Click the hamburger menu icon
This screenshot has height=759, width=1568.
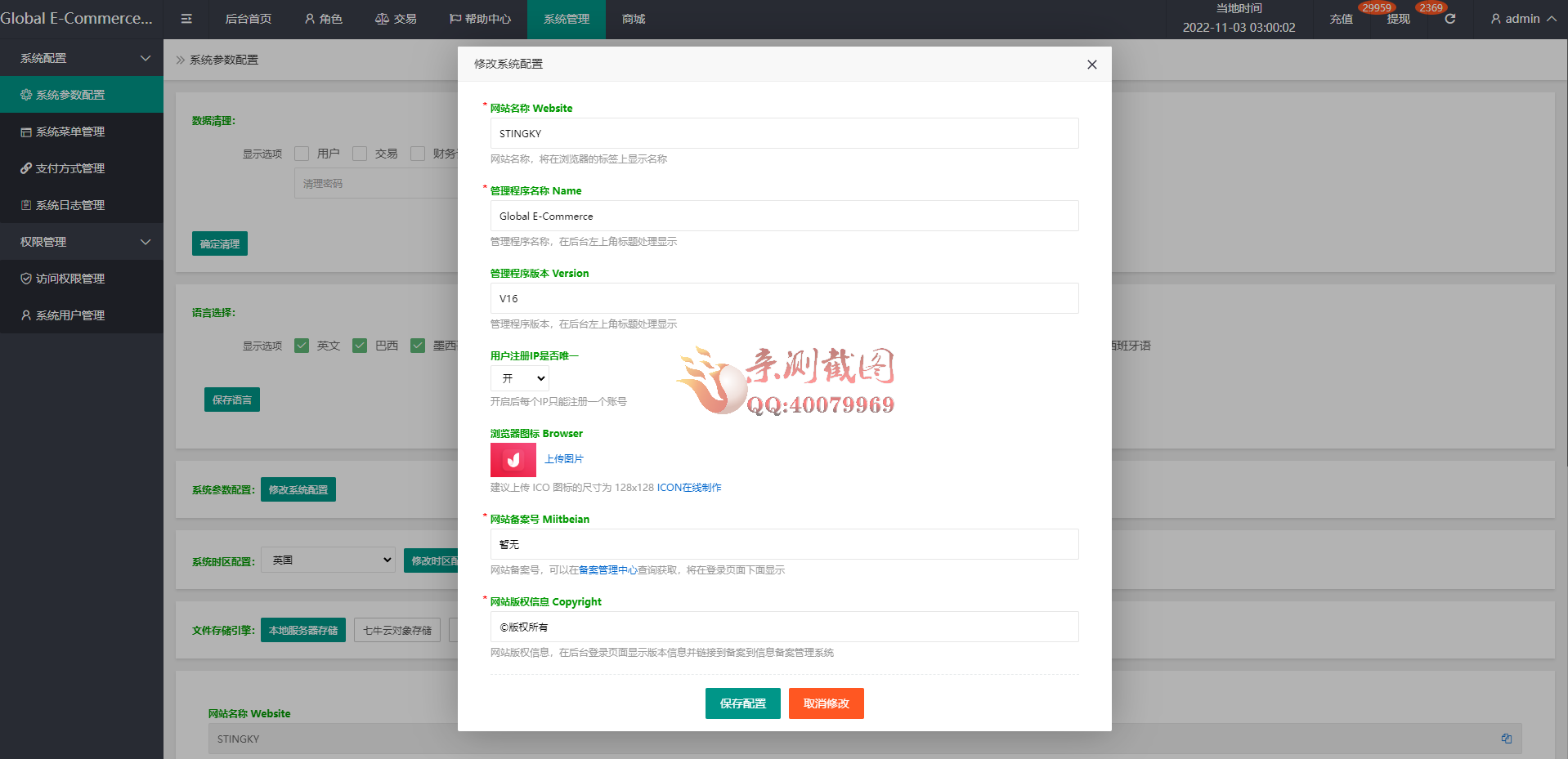point(186,18)
